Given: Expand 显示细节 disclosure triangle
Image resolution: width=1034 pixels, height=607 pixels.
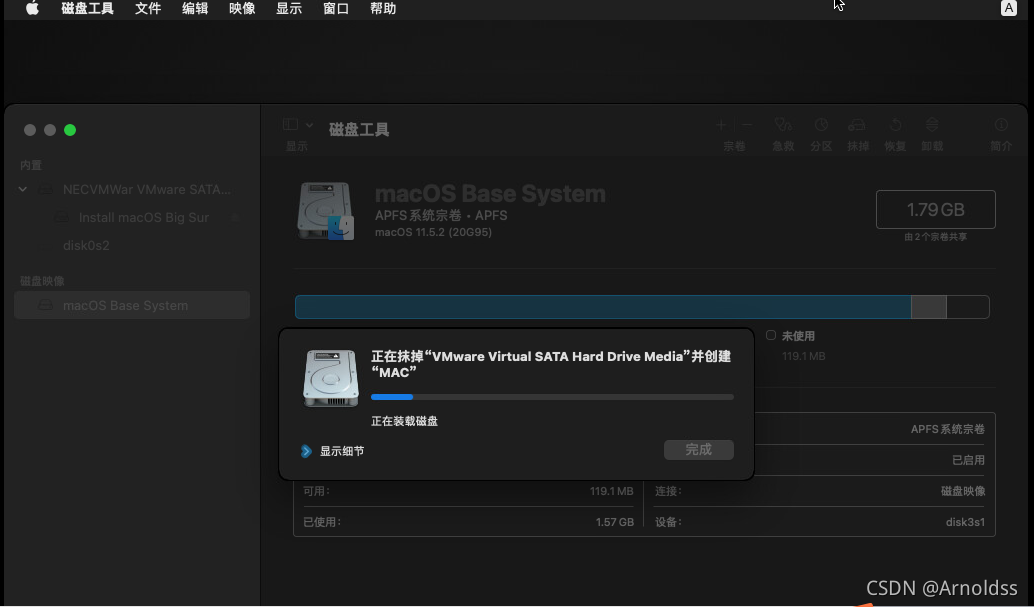Looking at the screenshot, I should click(x=306, y=451).
